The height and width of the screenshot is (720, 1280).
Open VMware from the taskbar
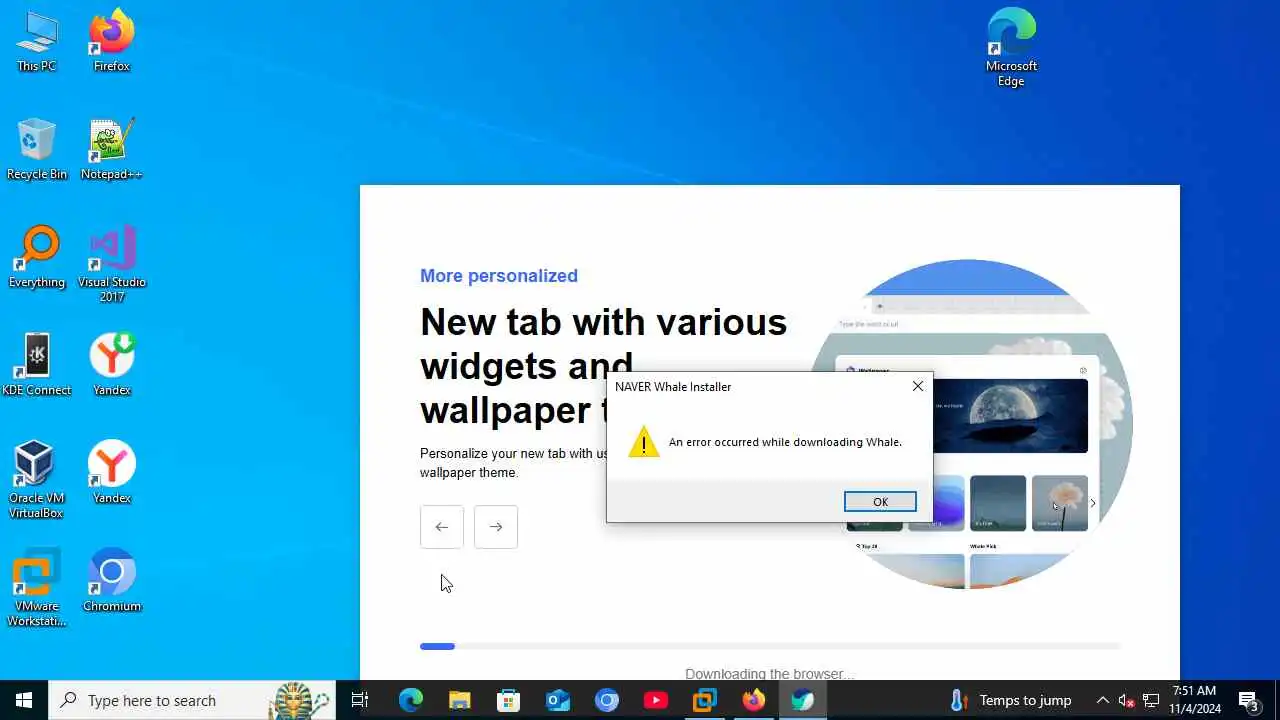click(705, 700)
